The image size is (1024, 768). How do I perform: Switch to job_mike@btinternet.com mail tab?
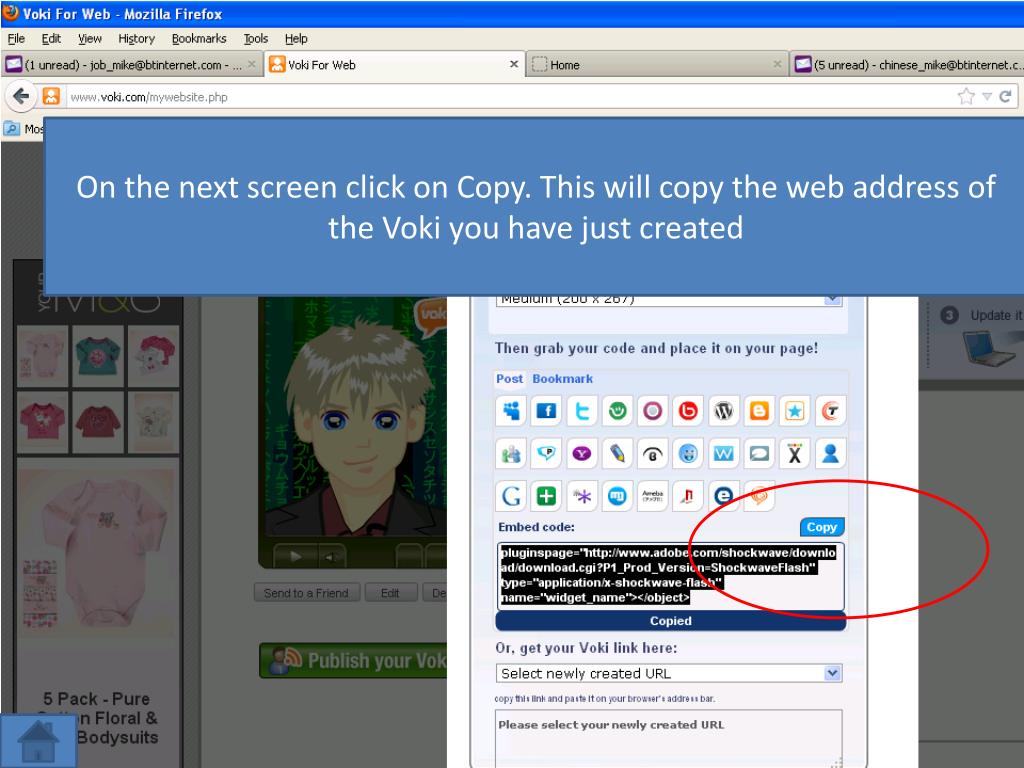[132, 65]
